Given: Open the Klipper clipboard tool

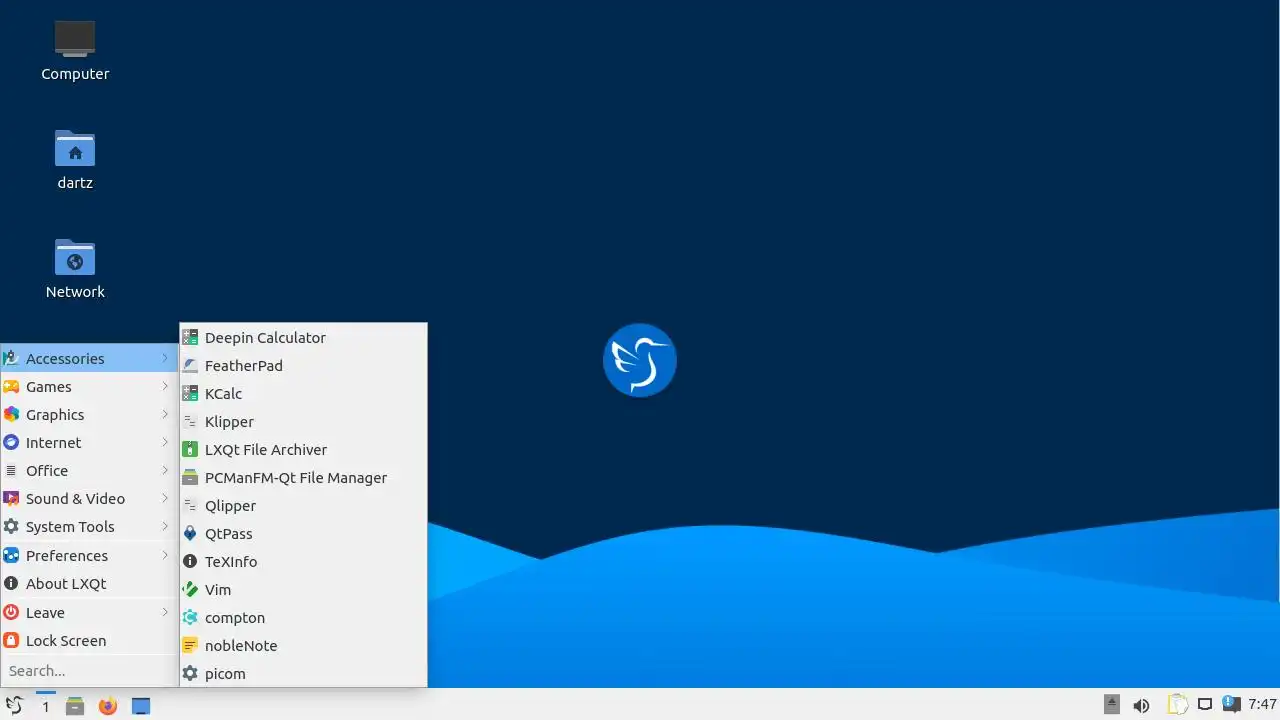Looking at the screenshot, I should click(303, 422).
